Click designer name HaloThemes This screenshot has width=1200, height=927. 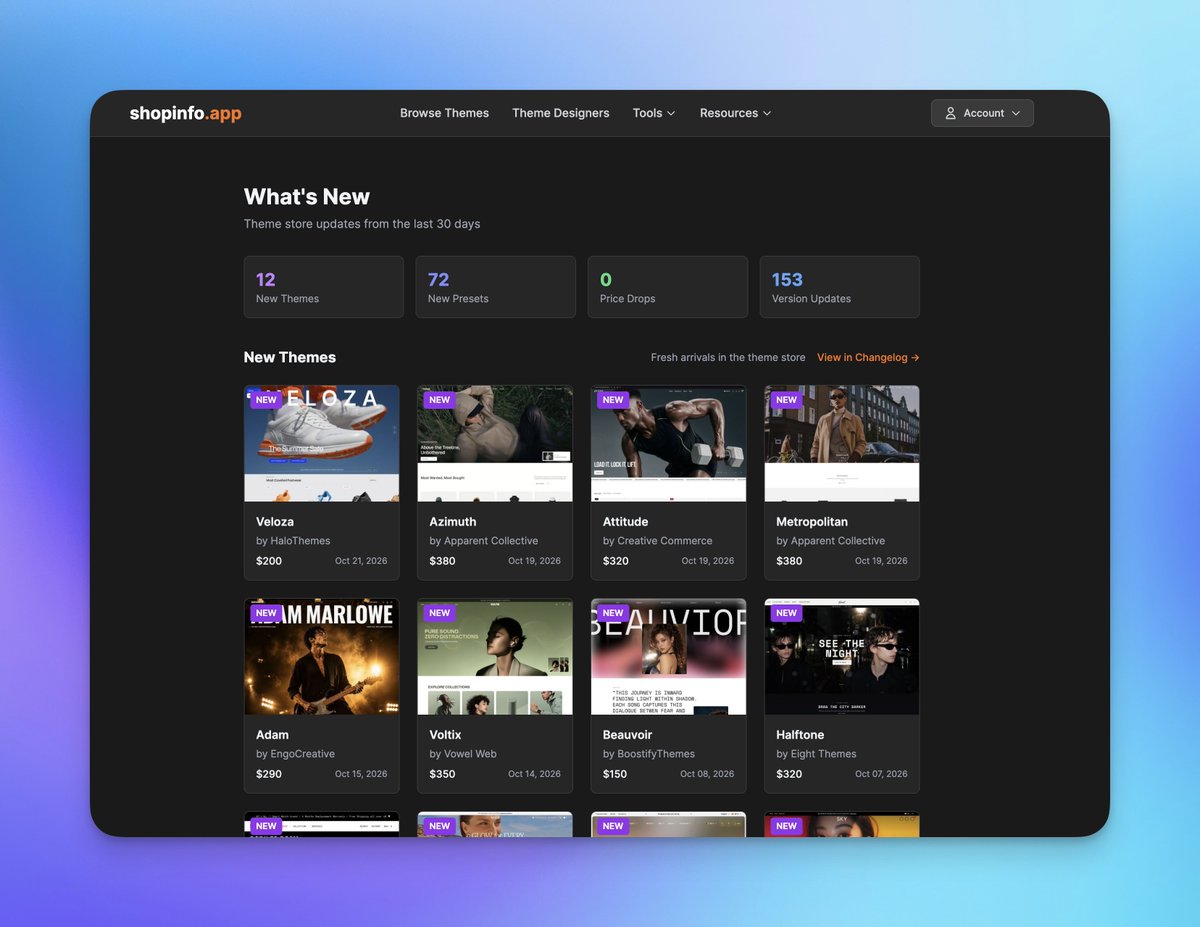click(x=300, y=541)
